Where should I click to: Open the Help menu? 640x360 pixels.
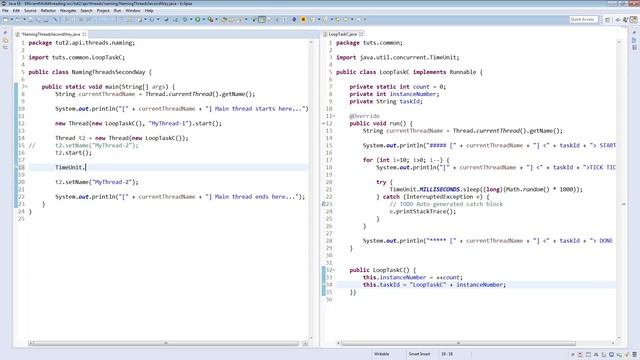(x=149, y=11)
